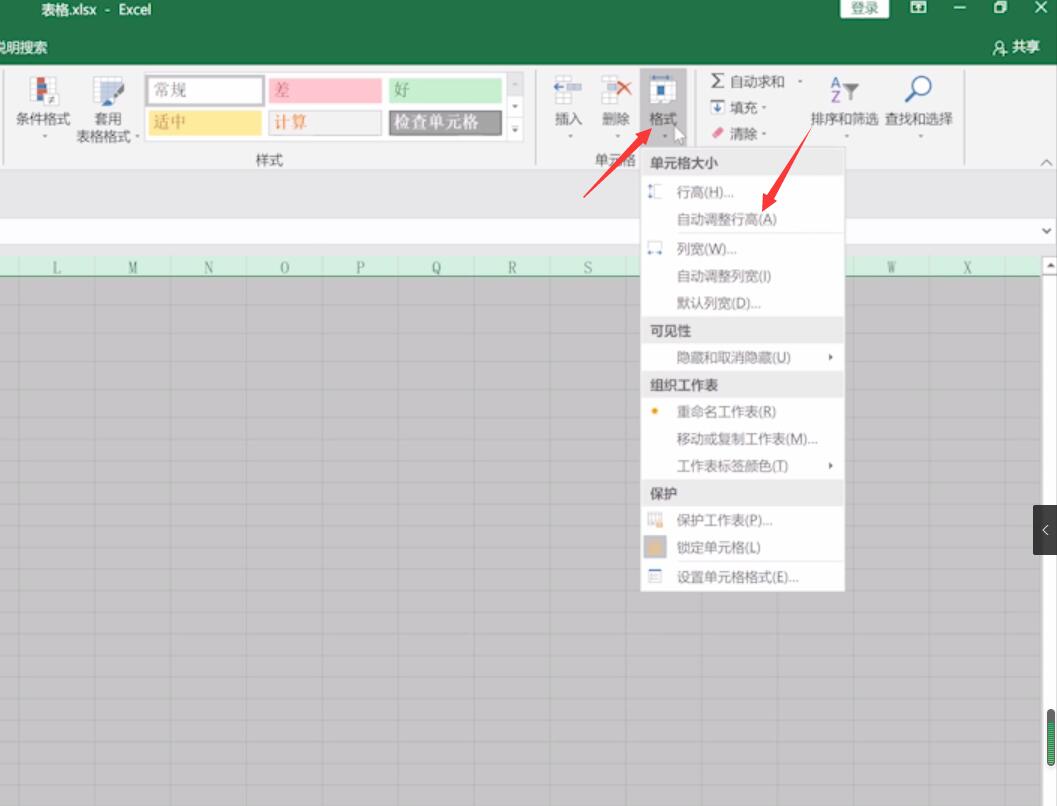Select column Q header
This screenshot has width=1057, height=806.
coord(436,268)
